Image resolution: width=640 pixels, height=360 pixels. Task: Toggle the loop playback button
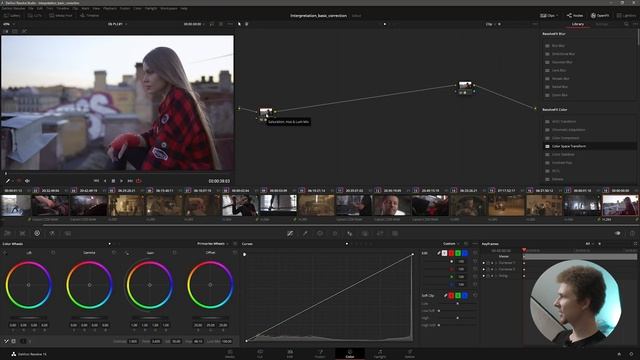coord(139,181)
